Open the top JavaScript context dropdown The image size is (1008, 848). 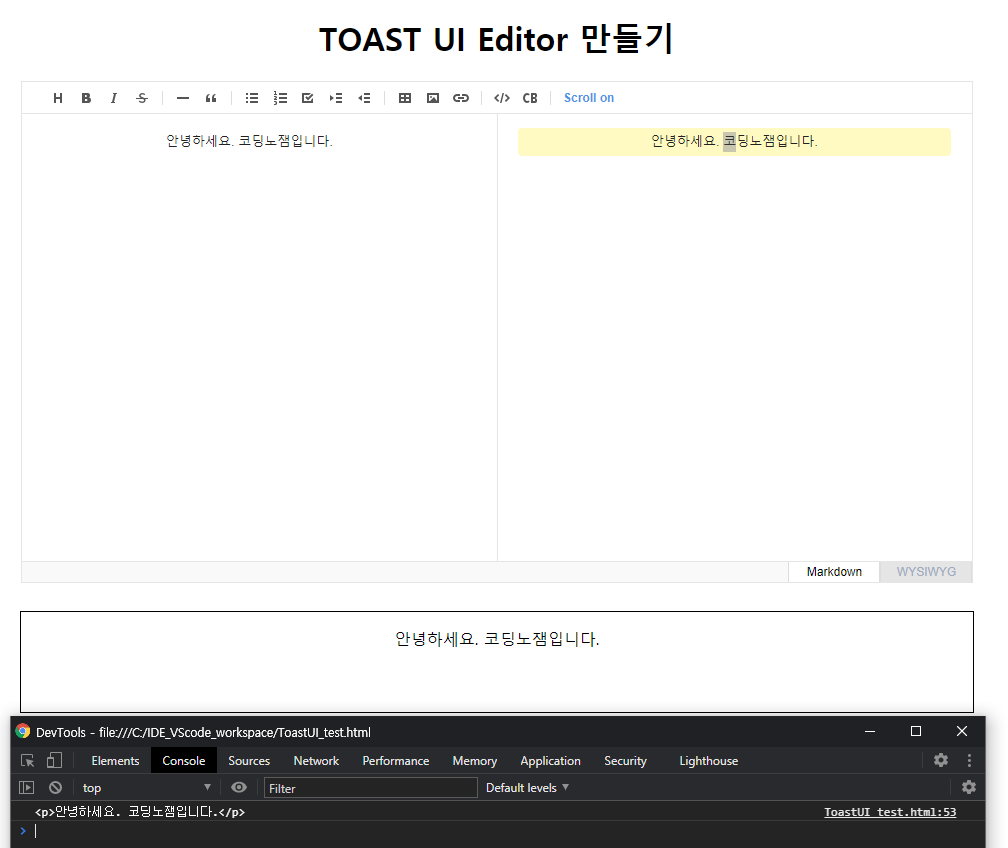pos(147,788)
